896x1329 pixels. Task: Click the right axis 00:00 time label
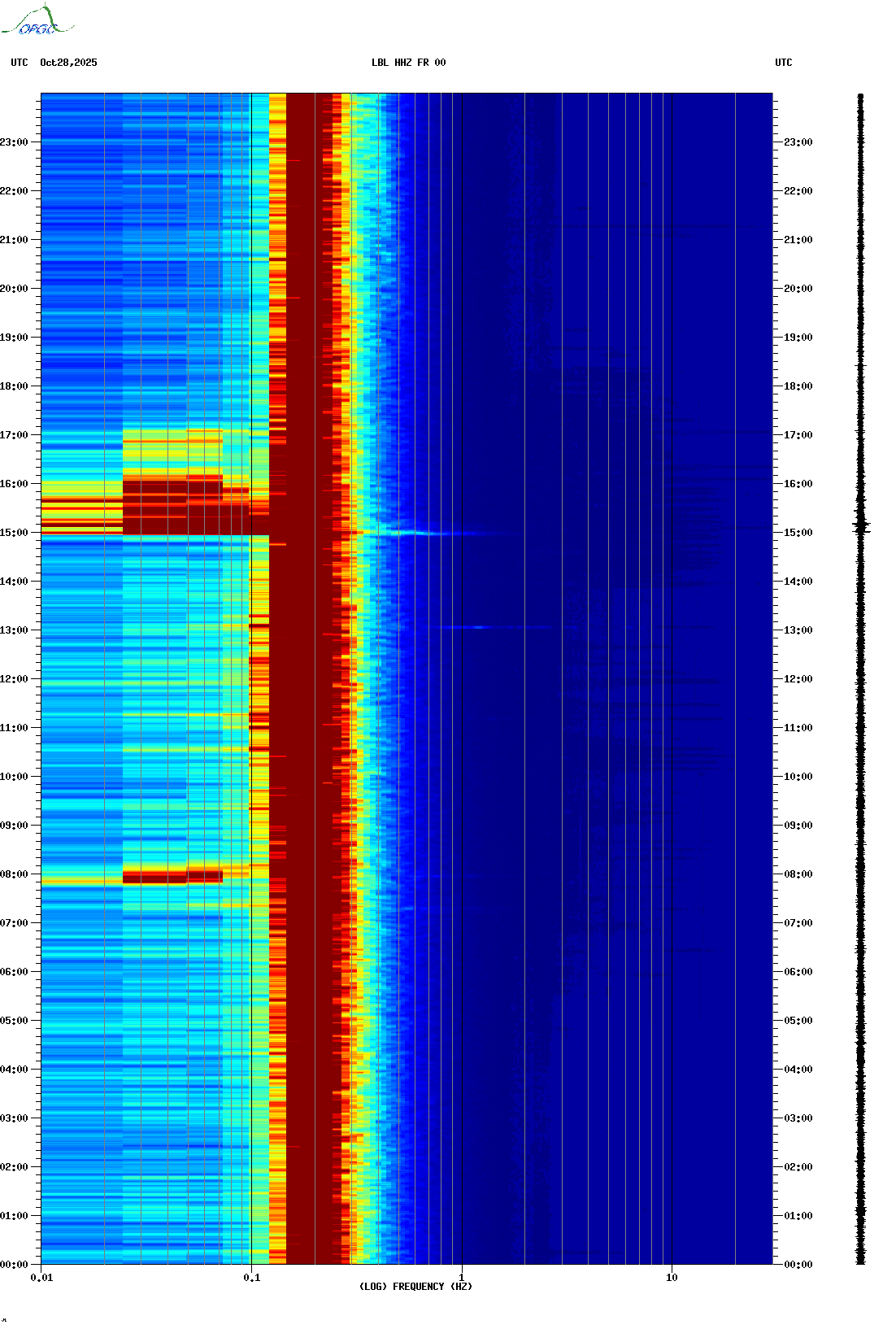(798, 1265)
